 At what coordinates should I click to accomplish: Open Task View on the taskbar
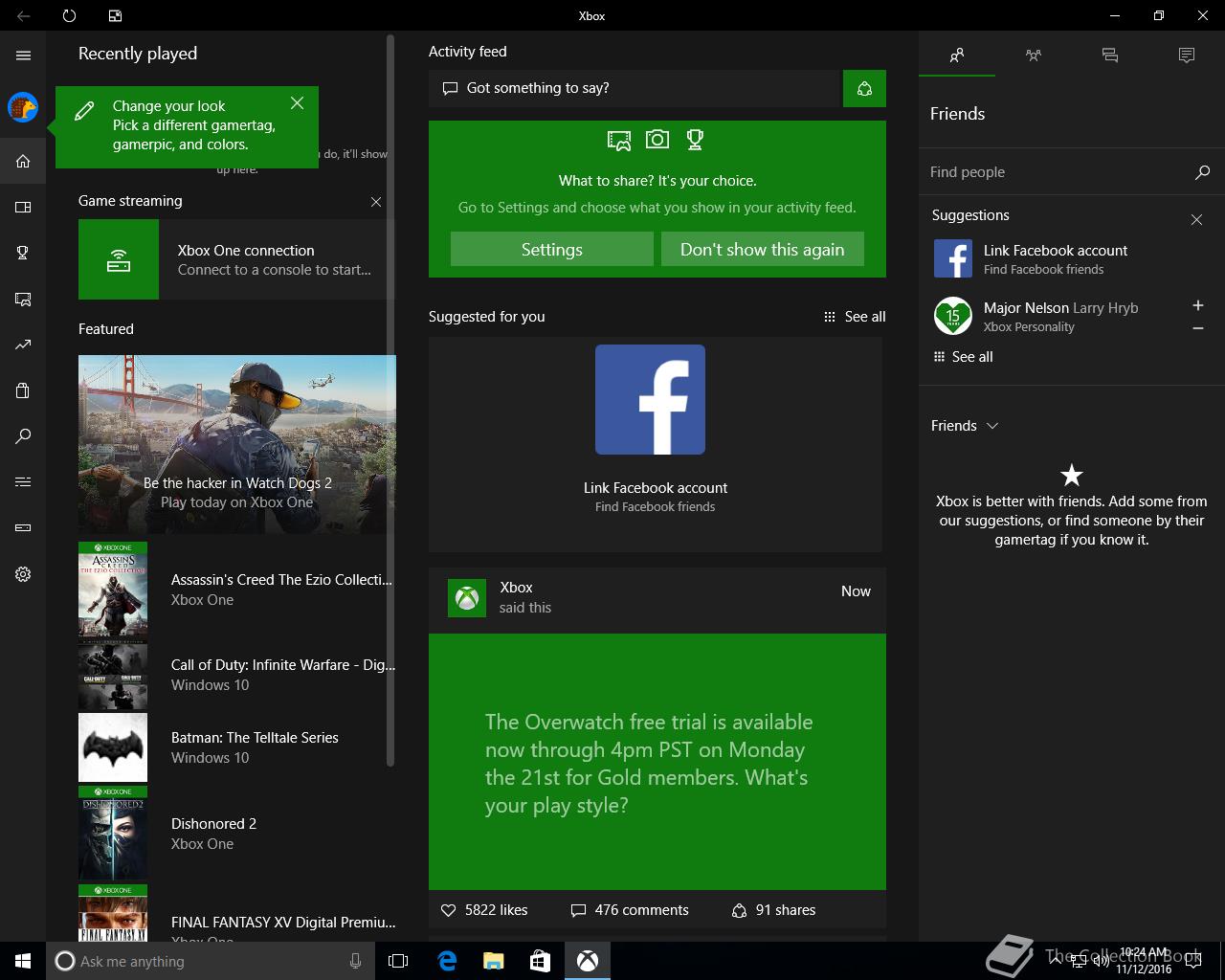pos(398,961)
